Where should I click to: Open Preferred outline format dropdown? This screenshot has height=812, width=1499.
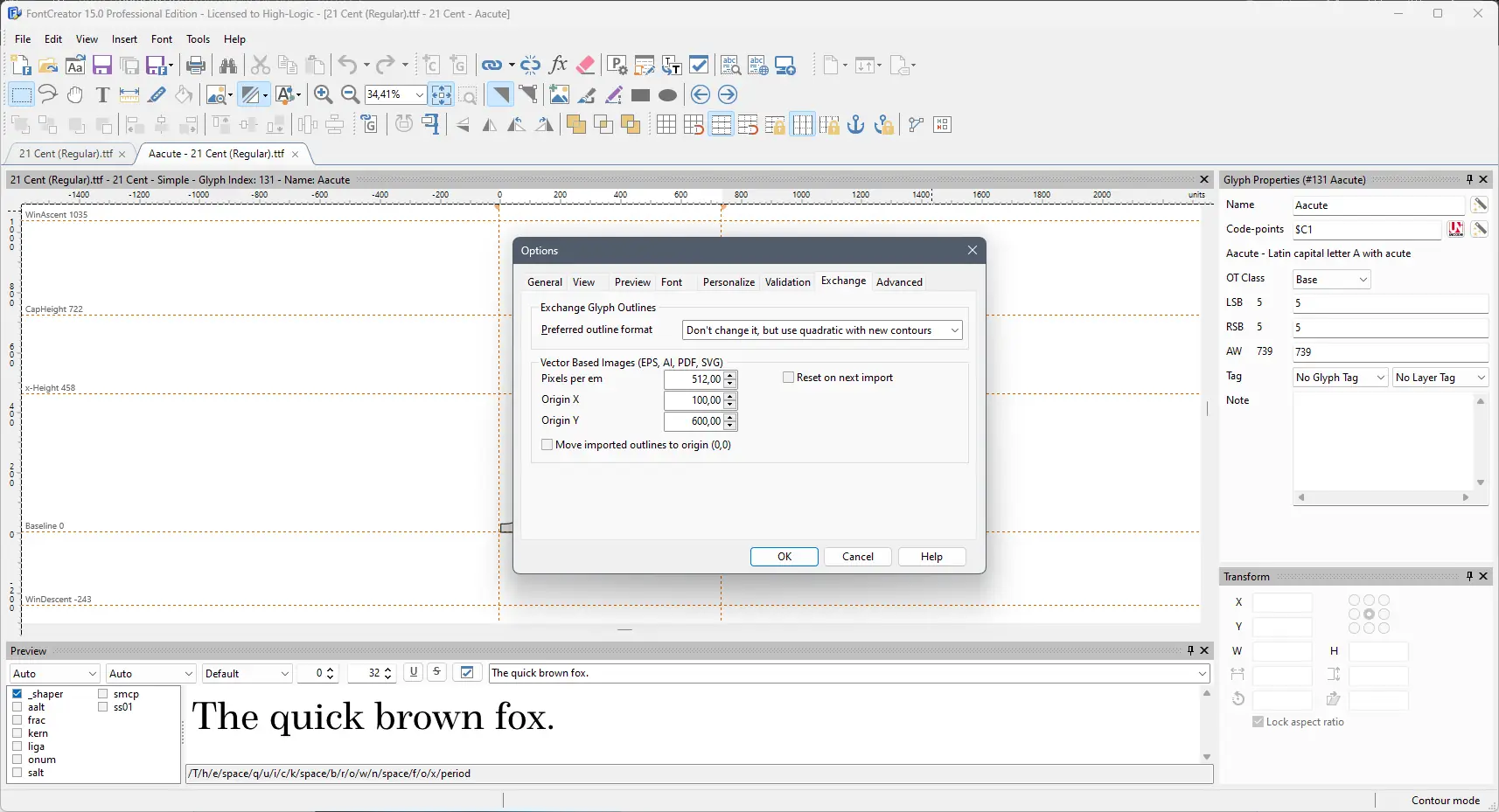pos(822,330)
